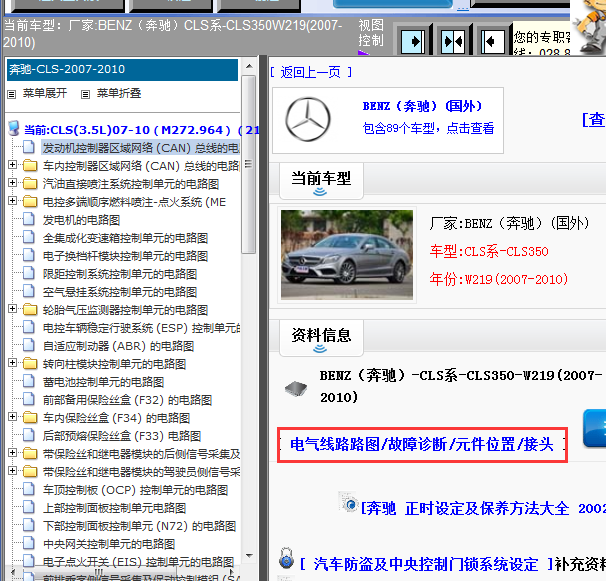Open 汽车防盗及中央控制门锁系统设定 link

point(426,564)
